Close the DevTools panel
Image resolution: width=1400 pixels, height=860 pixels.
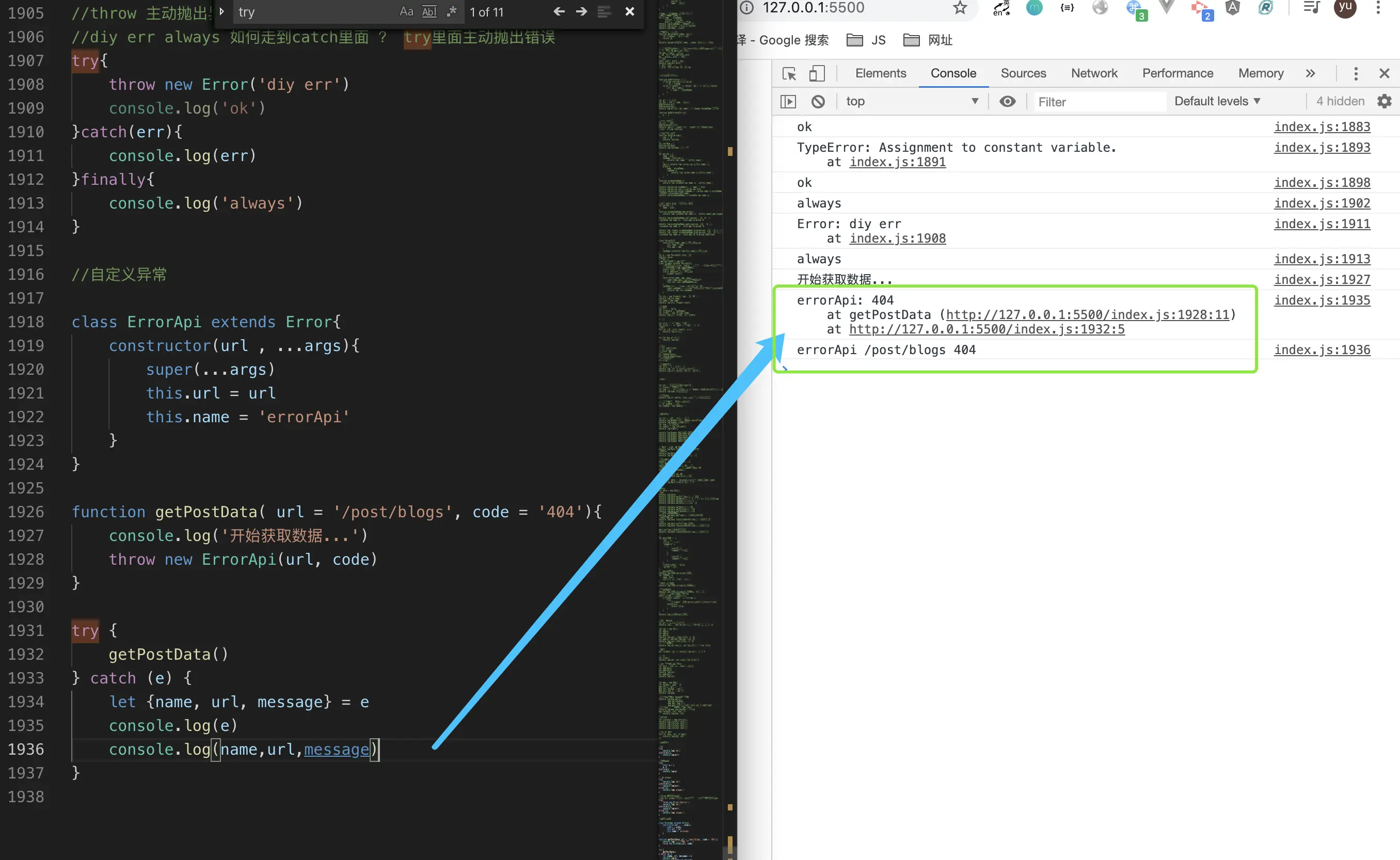[x=1384, y=73]
